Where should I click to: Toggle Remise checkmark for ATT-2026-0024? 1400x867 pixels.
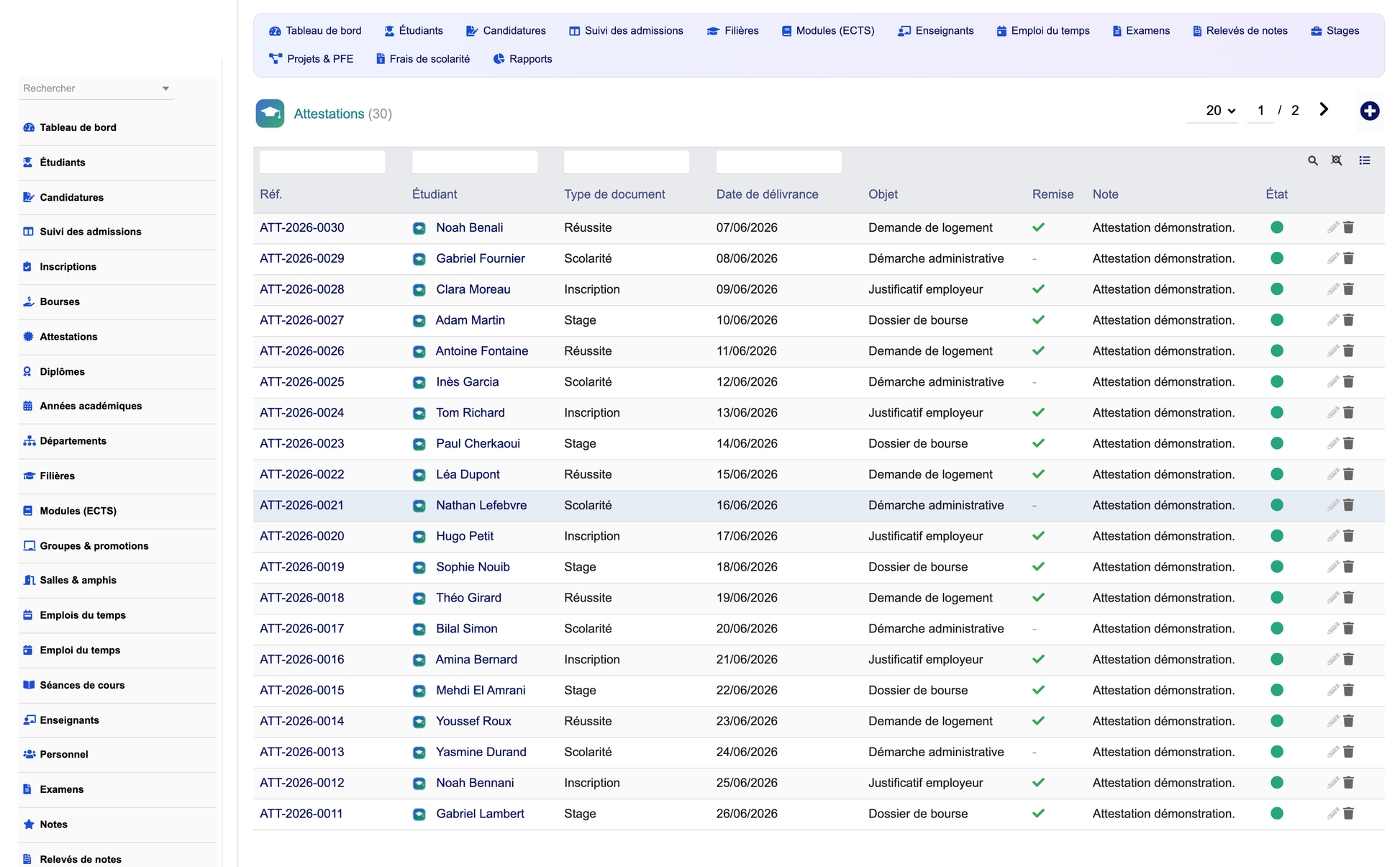1038,412
